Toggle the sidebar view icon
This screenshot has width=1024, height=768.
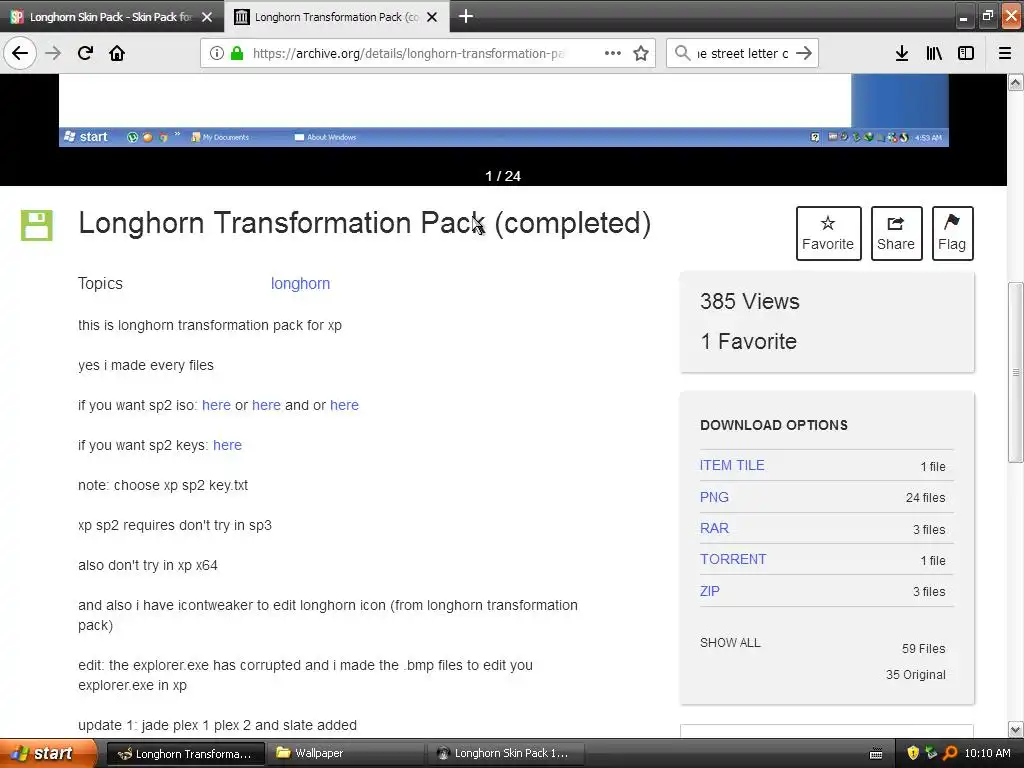pyautogui.click(x=966, y=54)
